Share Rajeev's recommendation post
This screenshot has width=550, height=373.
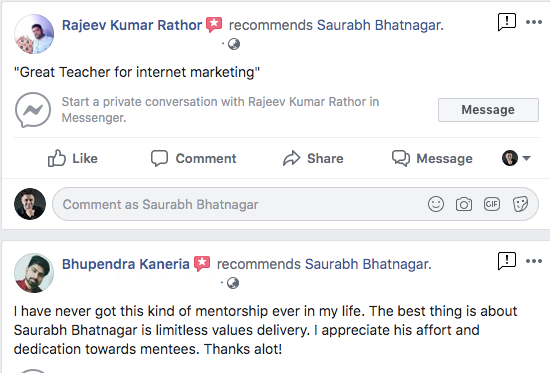[x=313, y=158]
